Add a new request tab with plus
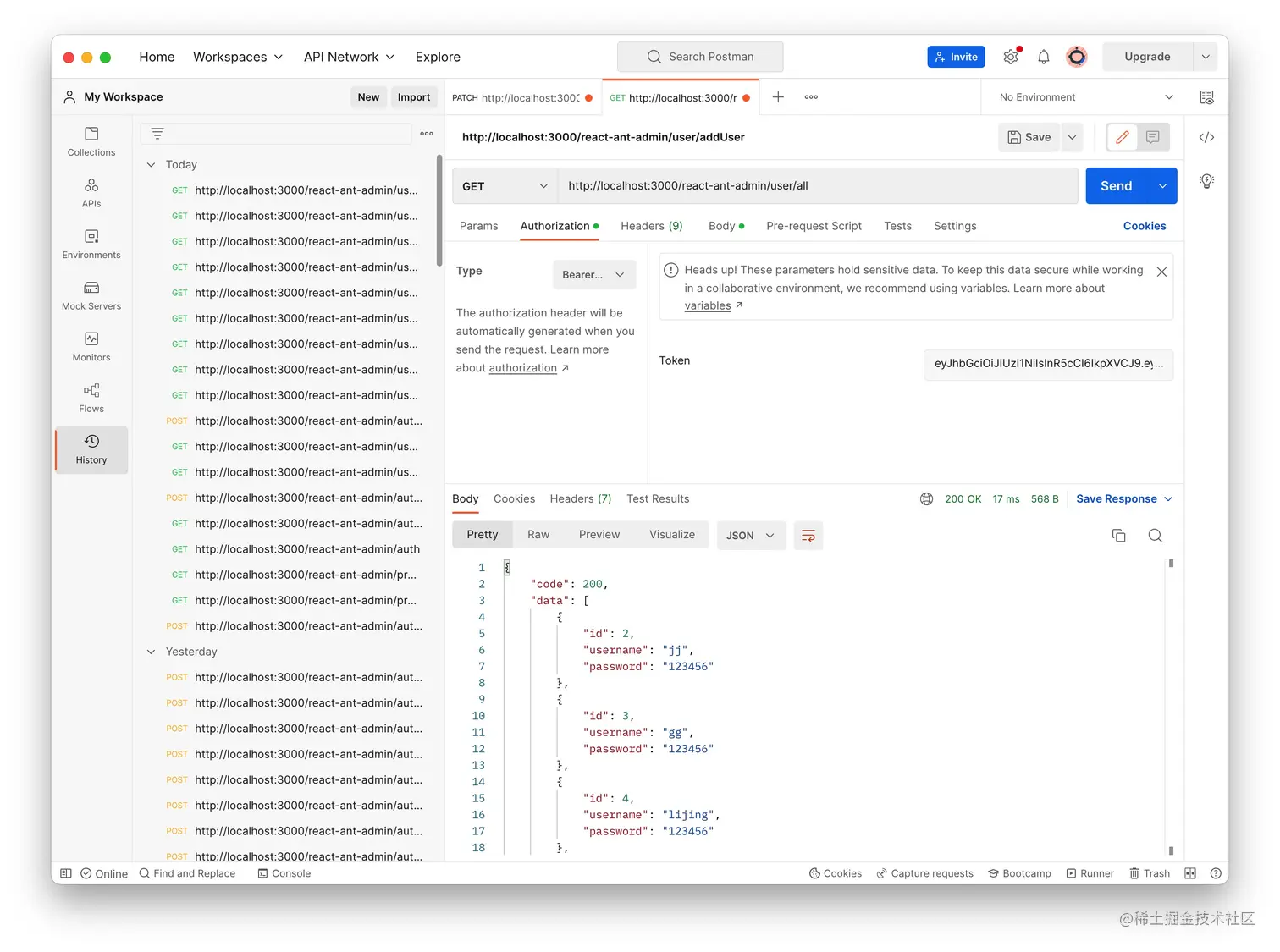This screenshot has width=1280, height=952. [778, 97]
